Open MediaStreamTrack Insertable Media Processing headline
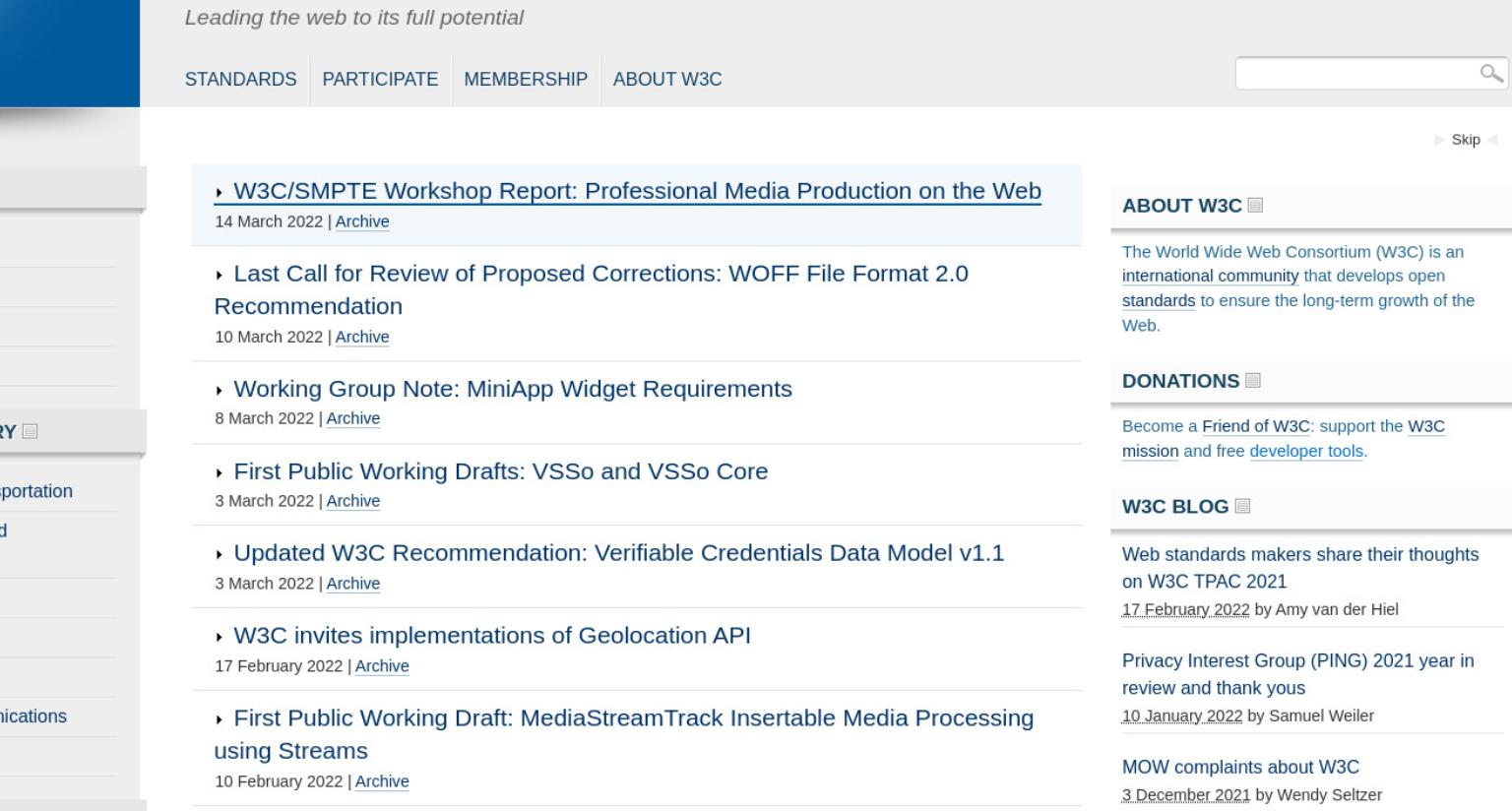Viewport: 1512px width, 811px height. pos(624,734)
